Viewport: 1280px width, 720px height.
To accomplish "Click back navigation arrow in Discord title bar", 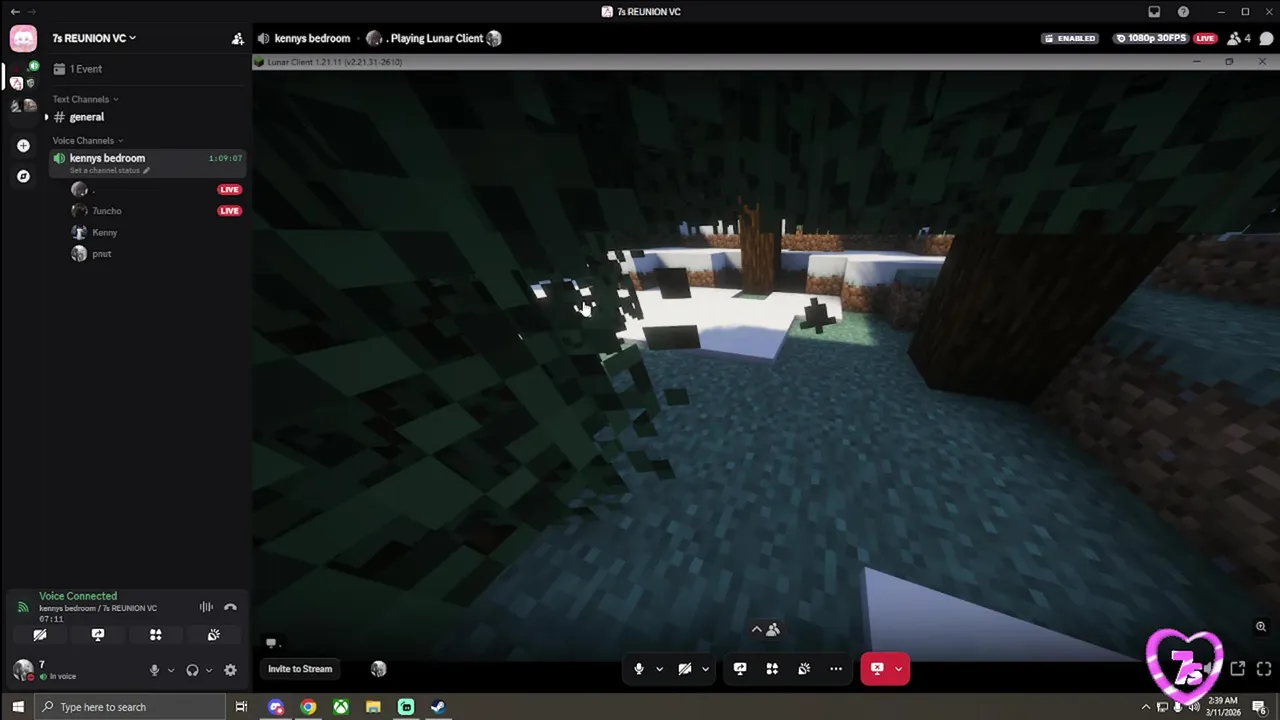I will [x=14, y=12].
